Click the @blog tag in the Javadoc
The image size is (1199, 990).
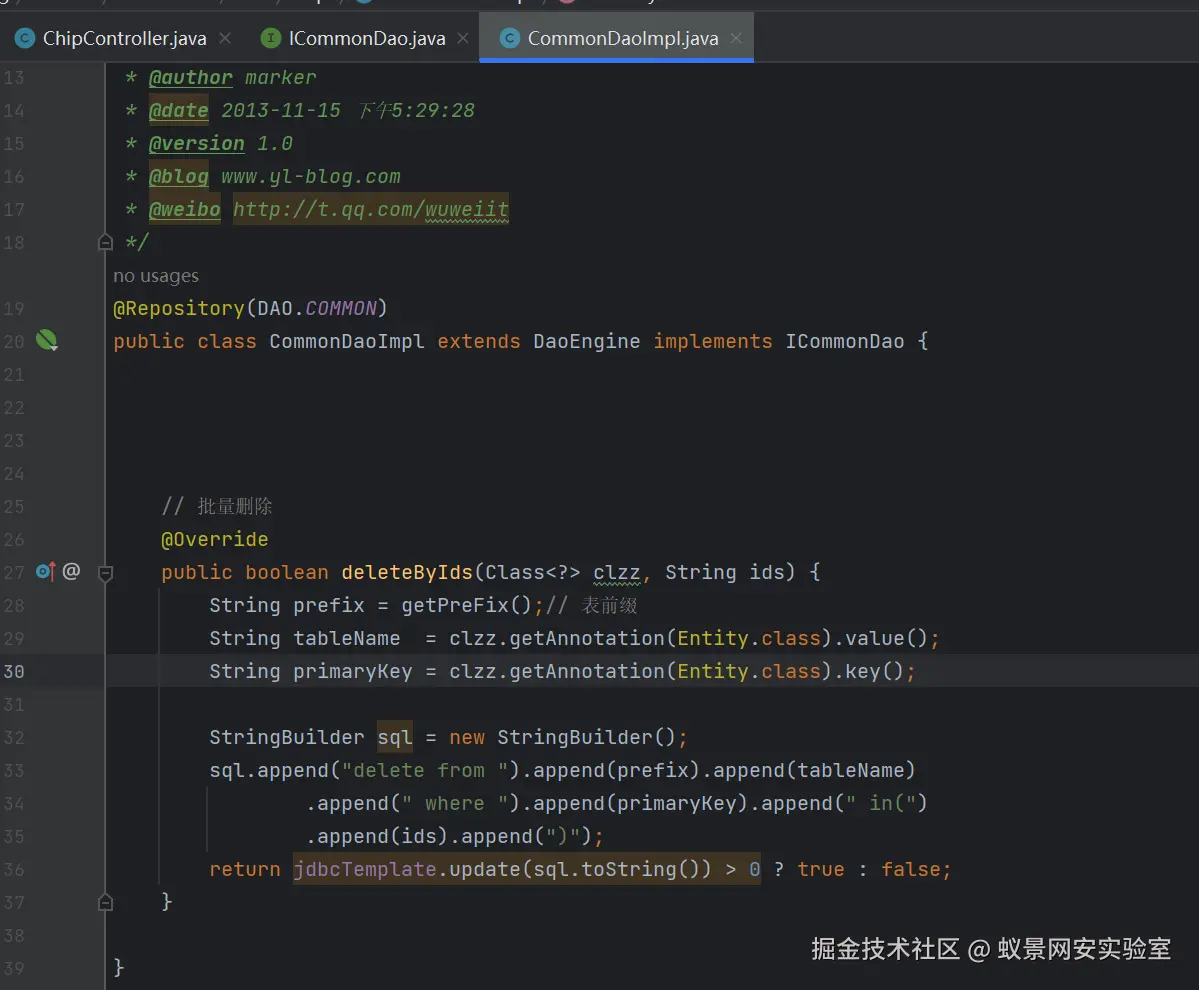178,177
